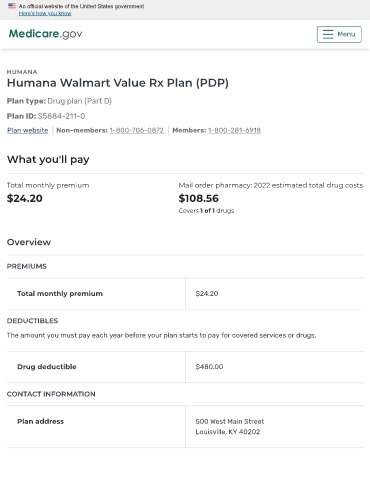The height and width of the screenshot is (480, 370).
Task: Click the DEDUCTIBLES section label
Action: 32,321
